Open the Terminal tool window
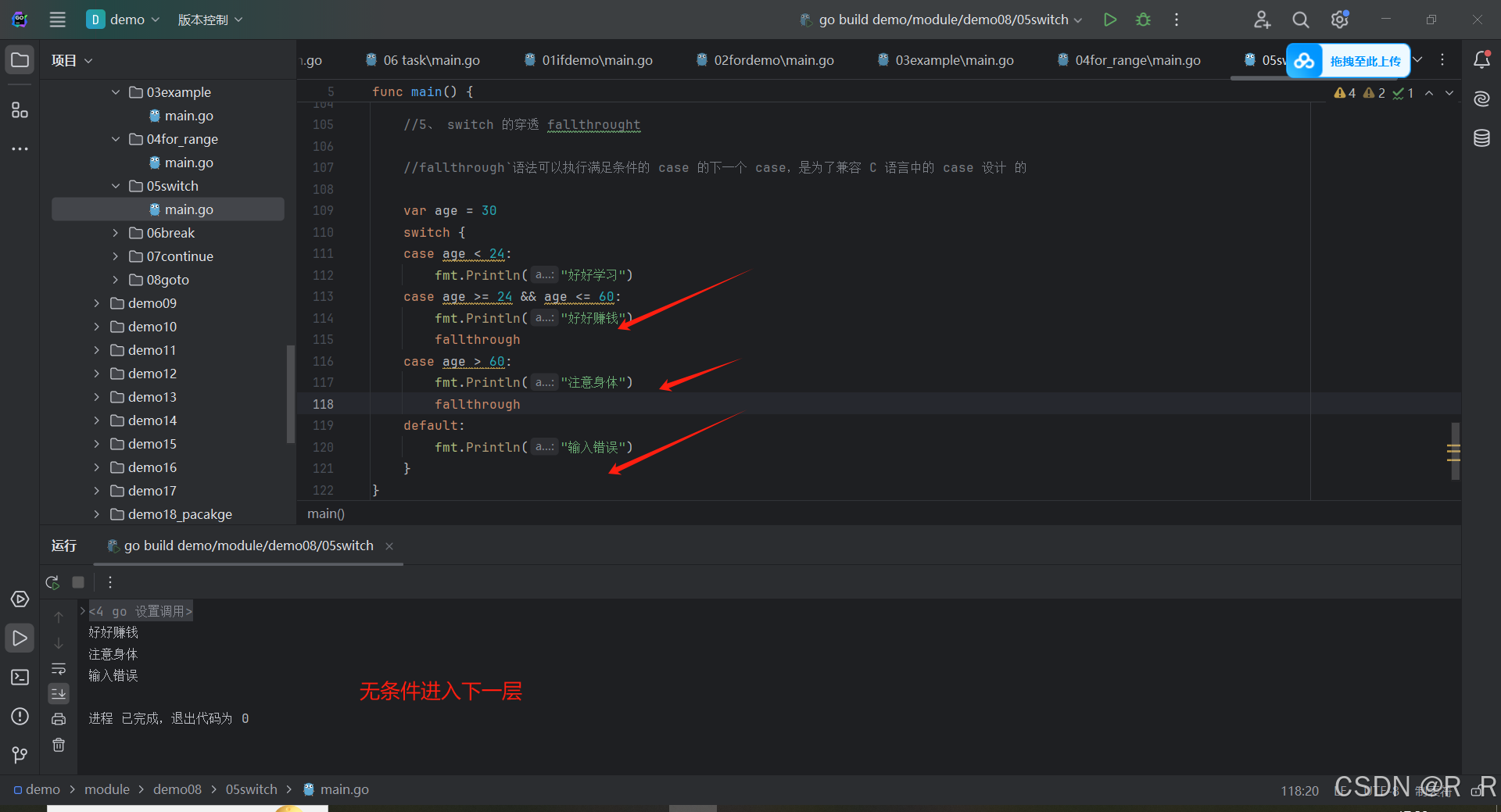Screen dimensions: 1501x812 [x=20, y=677]
